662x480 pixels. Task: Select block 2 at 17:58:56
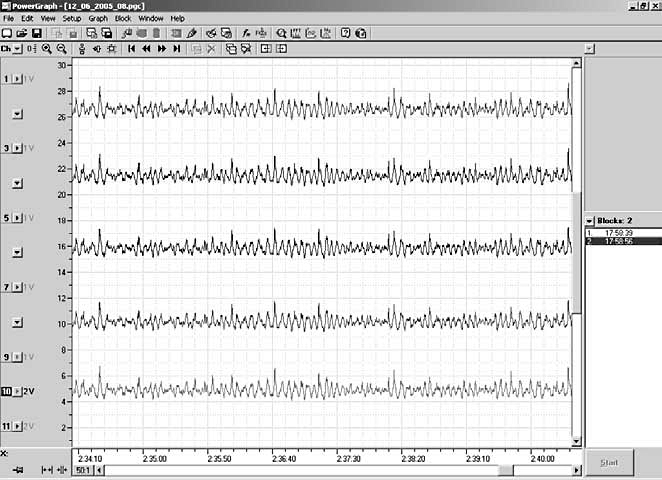[623, 241]
